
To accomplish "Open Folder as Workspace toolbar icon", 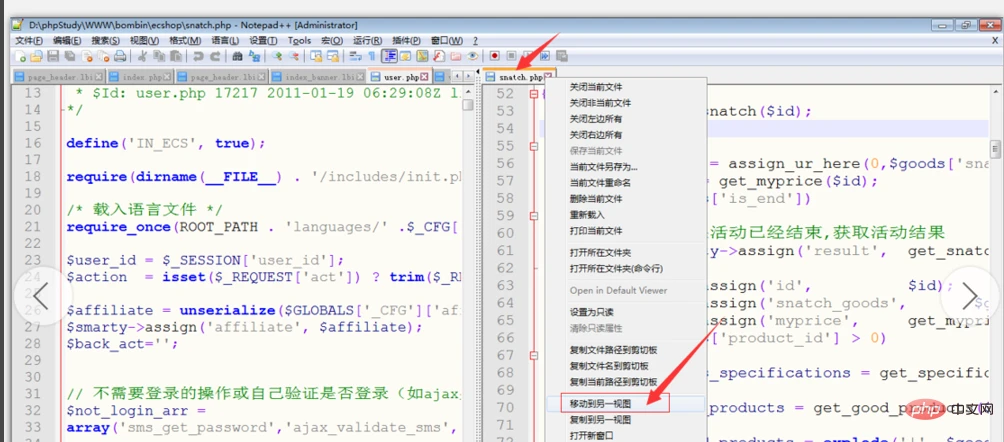I will tap(456, 56).
